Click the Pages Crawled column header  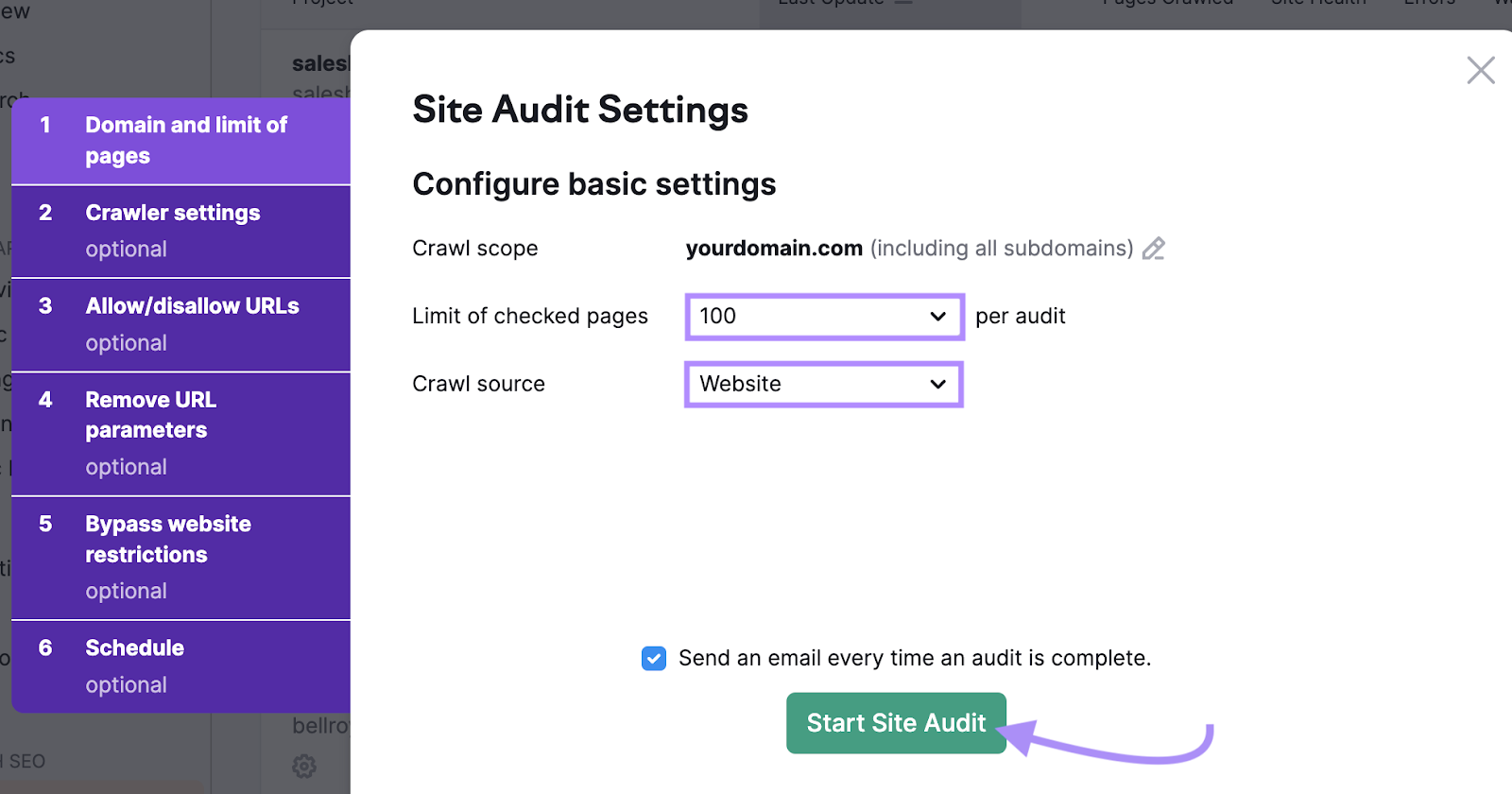click(1167, 4)
